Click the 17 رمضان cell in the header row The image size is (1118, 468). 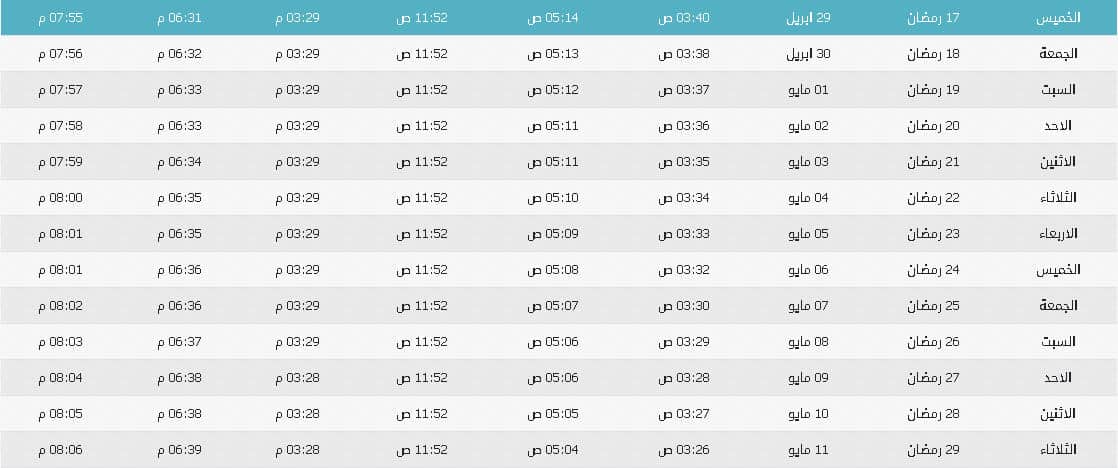click(x=933, y=19)
